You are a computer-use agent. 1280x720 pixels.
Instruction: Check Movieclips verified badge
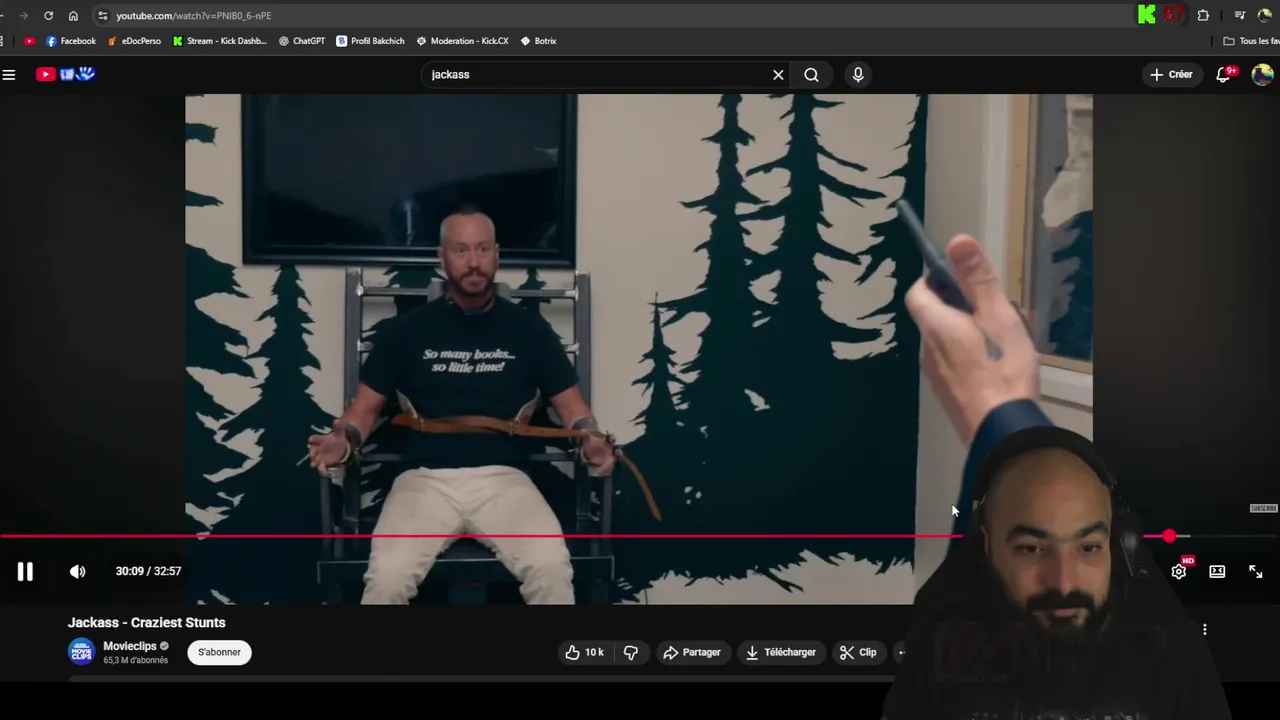click(x=164, y=646)
